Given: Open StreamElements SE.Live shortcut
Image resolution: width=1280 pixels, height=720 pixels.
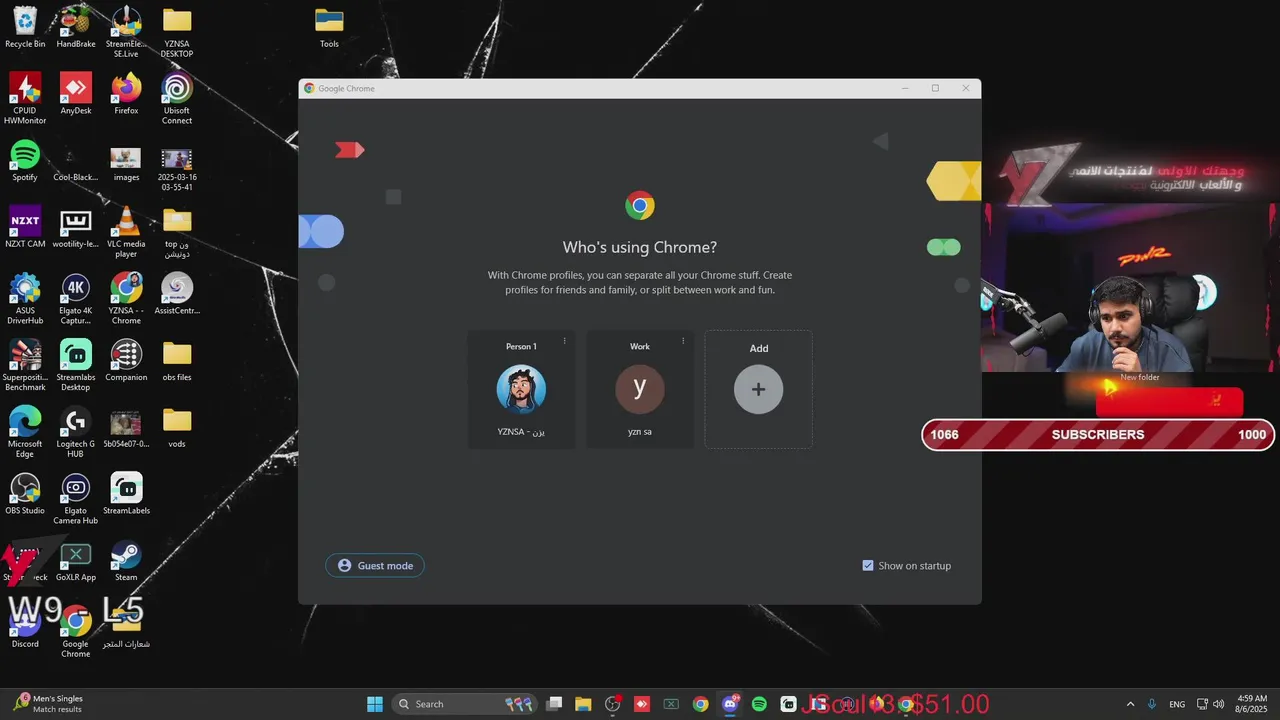Looking at the screenshot, I should point(126,31).
